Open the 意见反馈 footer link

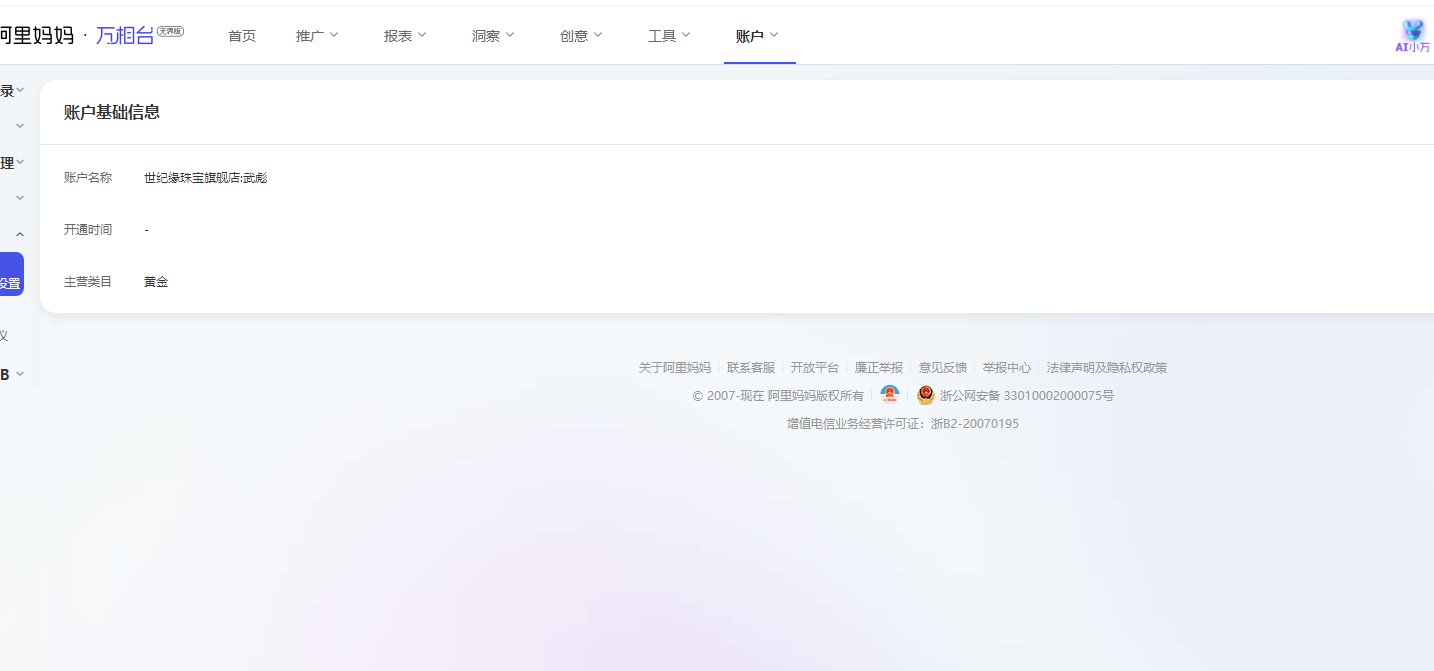(x=943, y=368)
